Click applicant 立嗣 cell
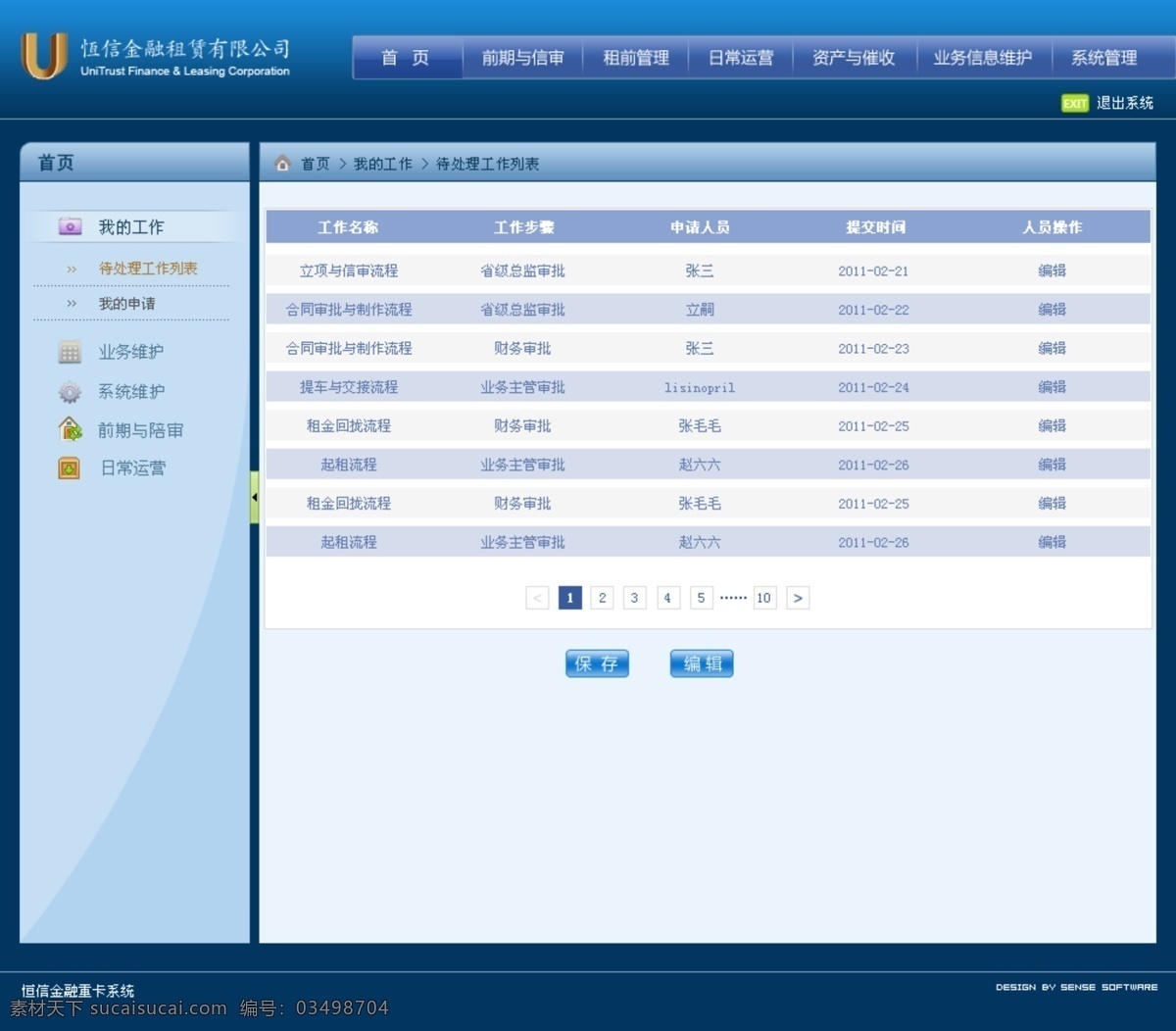Screen dimensions: 1176x1031 [x=700, y=310]
